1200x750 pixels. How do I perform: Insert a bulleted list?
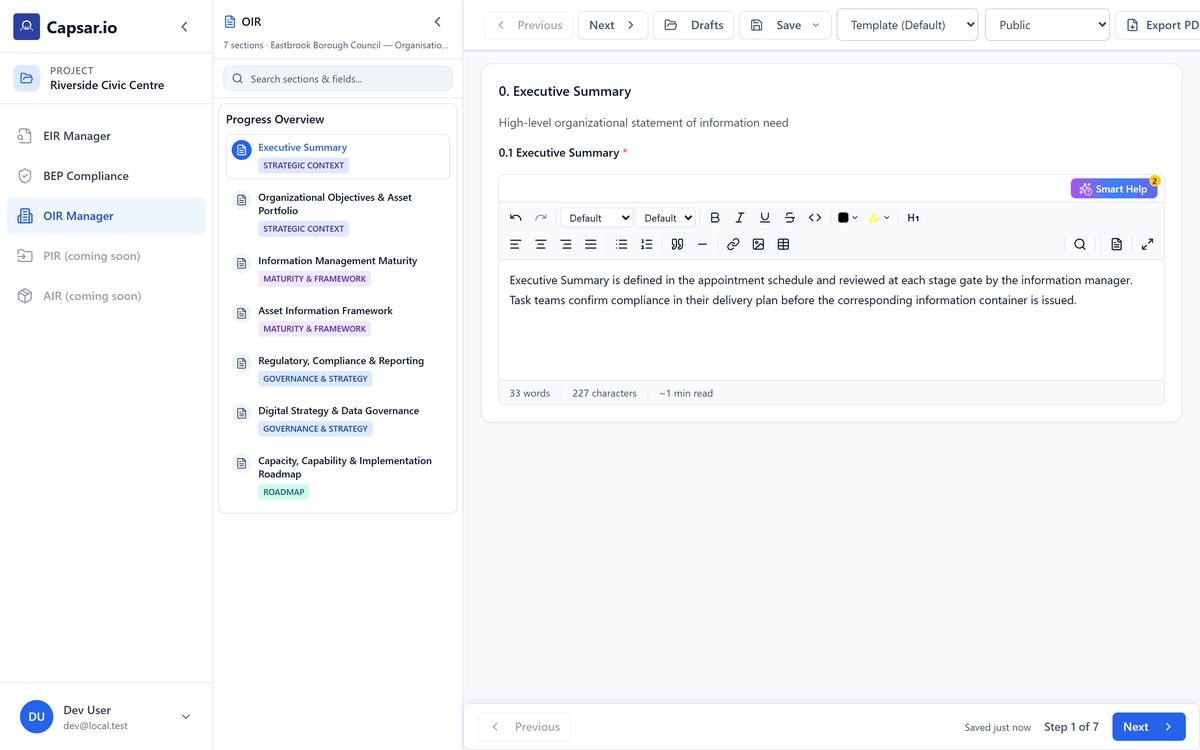[622, 244]
